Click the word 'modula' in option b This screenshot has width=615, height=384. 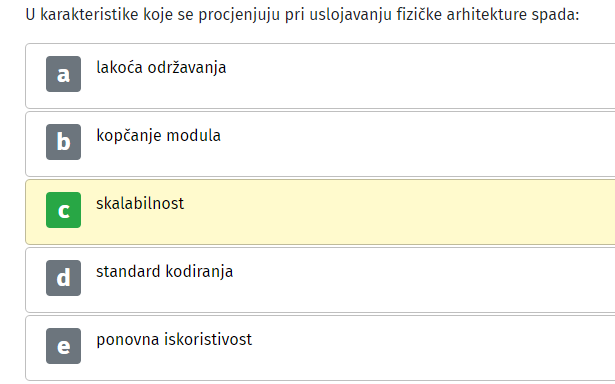pos(193,136)
